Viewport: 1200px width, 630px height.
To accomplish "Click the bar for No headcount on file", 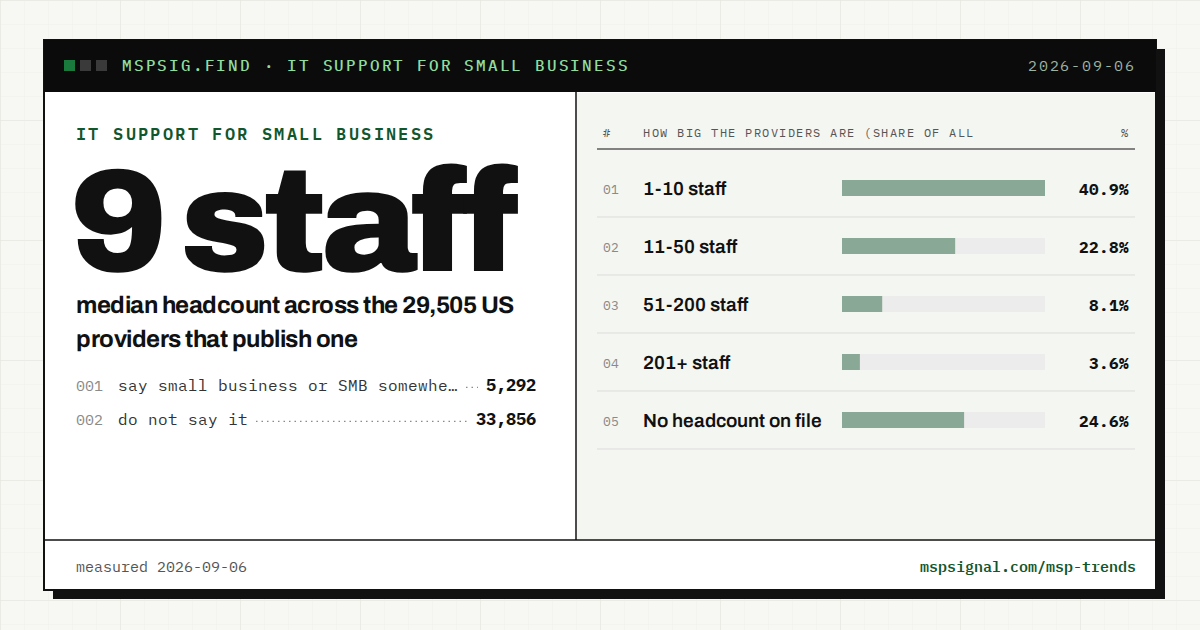I will coord(943,420).
